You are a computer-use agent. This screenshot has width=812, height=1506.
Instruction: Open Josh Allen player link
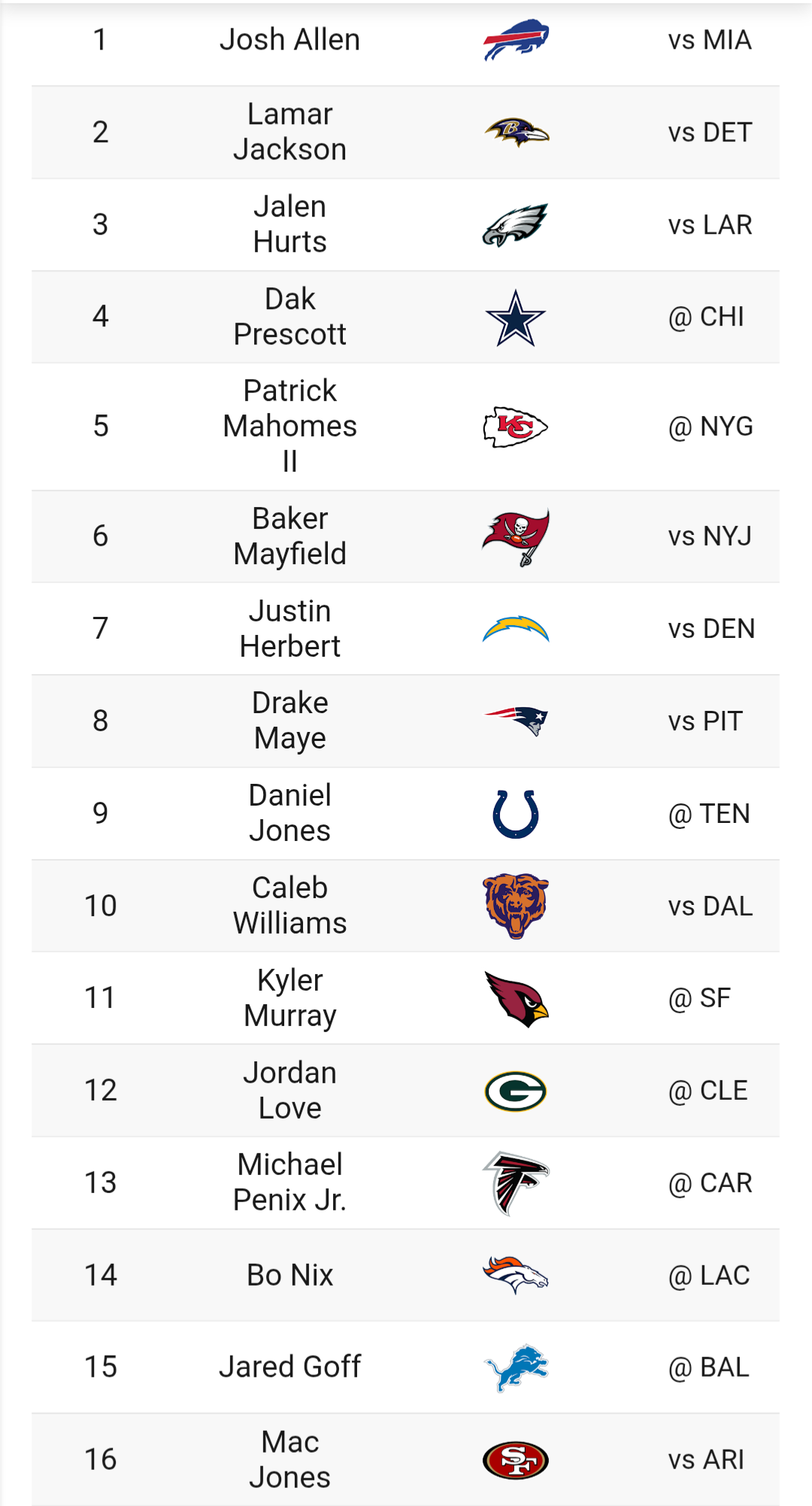(x=290, y=40)
